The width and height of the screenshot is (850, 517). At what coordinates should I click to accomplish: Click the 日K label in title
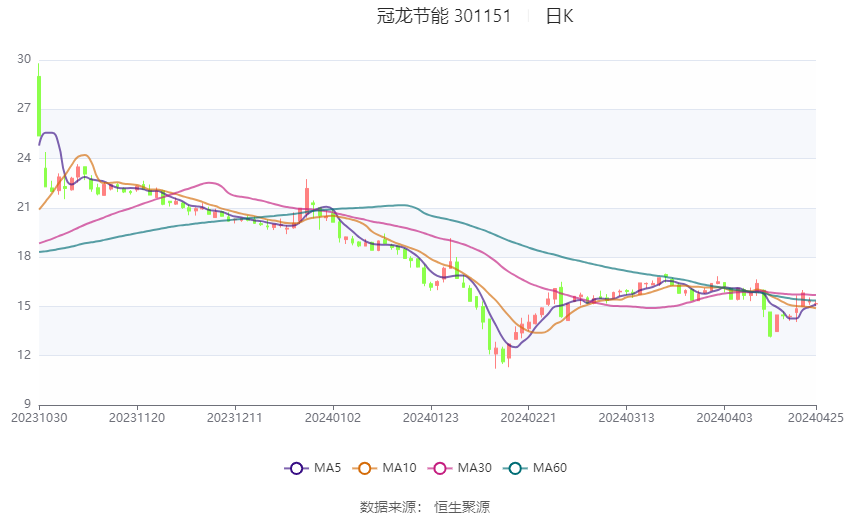(x=559, y=16)
